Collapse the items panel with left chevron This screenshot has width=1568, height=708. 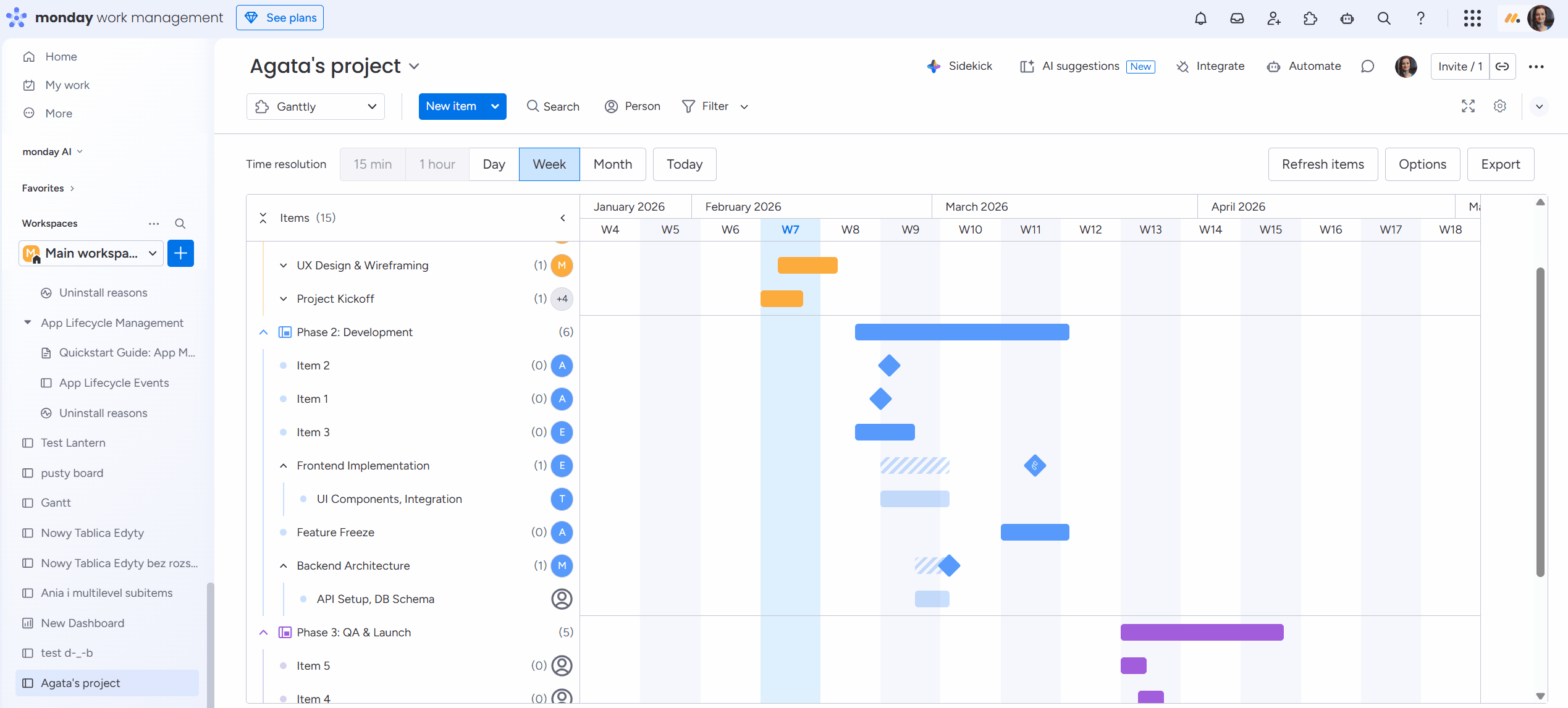563,218
